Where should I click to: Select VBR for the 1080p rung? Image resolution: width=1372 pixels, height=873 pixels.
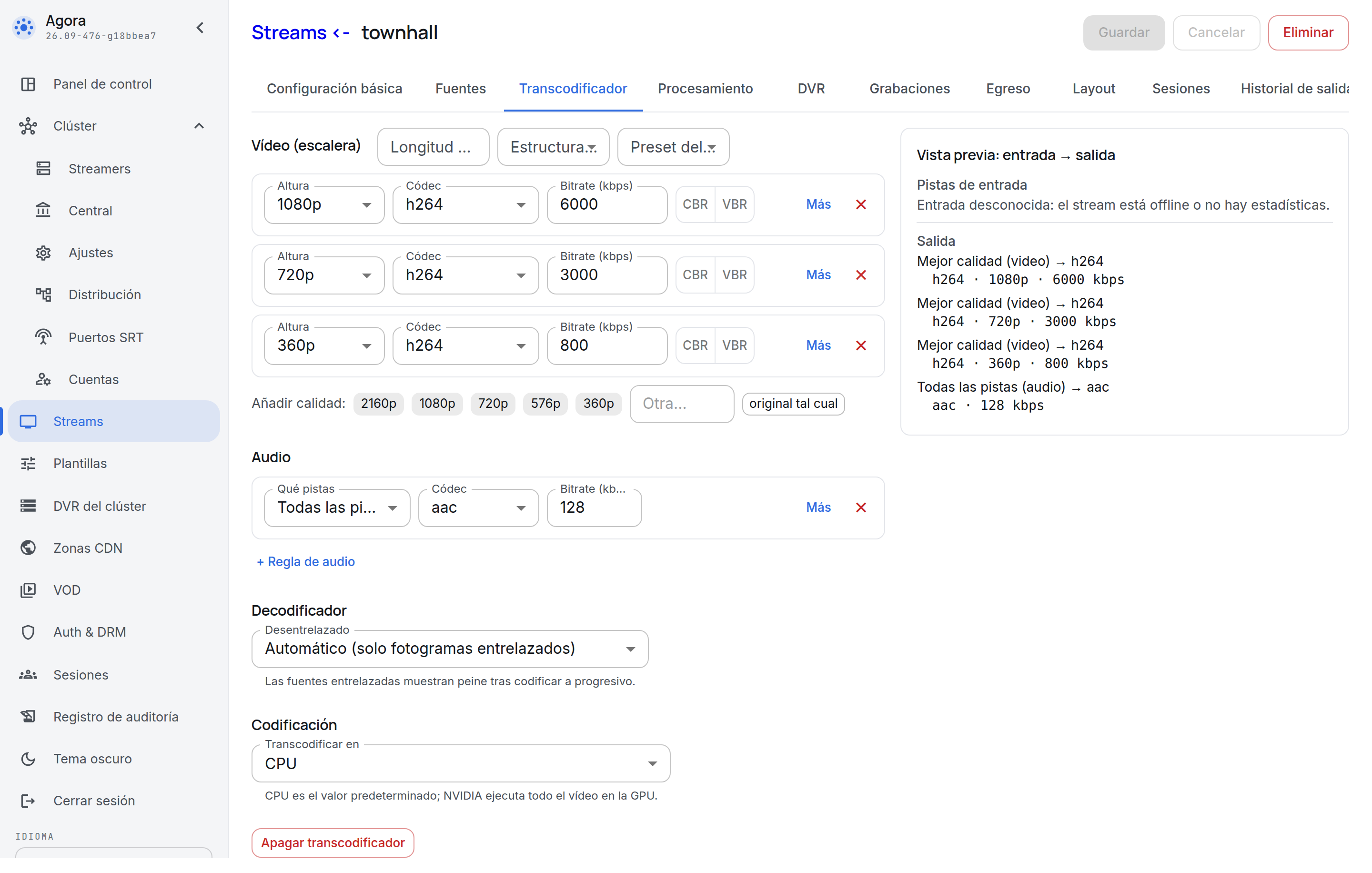735,204
